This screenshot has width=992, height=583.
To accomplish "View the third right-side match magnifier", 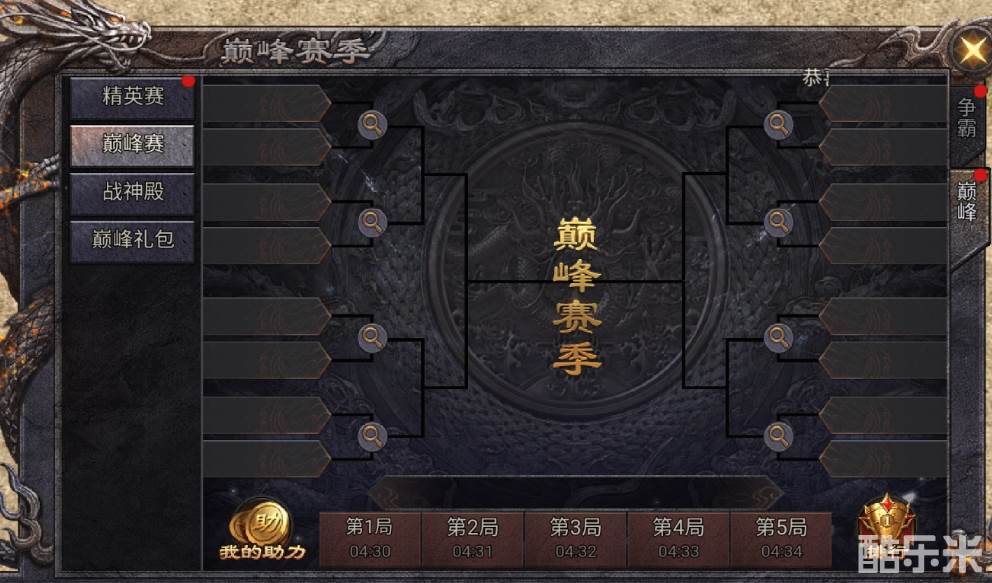I will pyautogui.click(x=778, y=338).
